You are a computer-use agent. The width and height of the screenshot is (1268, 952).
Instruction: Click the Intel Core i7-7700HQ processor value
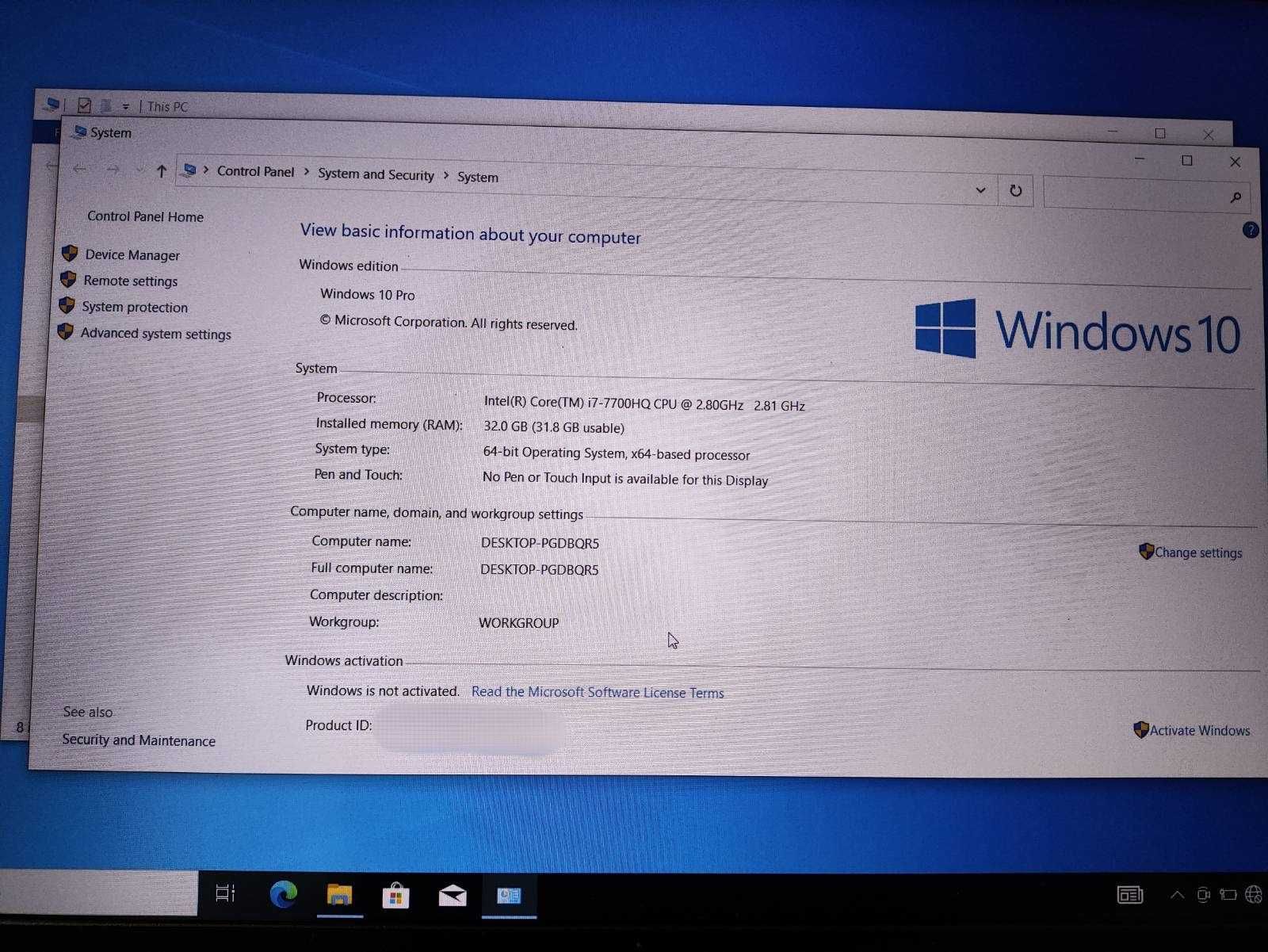(644, 403)
